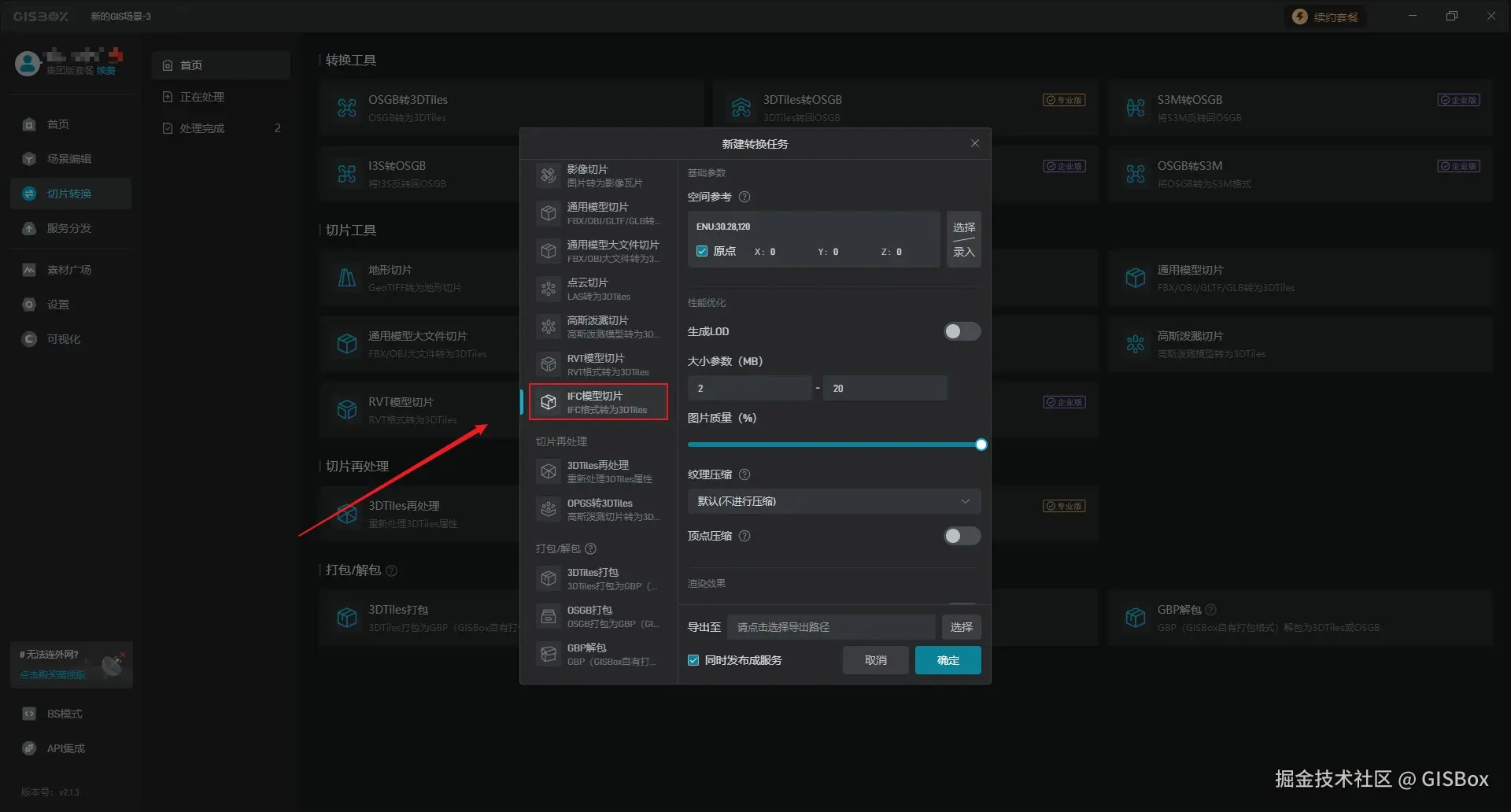Switch to 切片转换 in the left sidebar
This screenshot has width=1511, height=812.
click(71, 194)
